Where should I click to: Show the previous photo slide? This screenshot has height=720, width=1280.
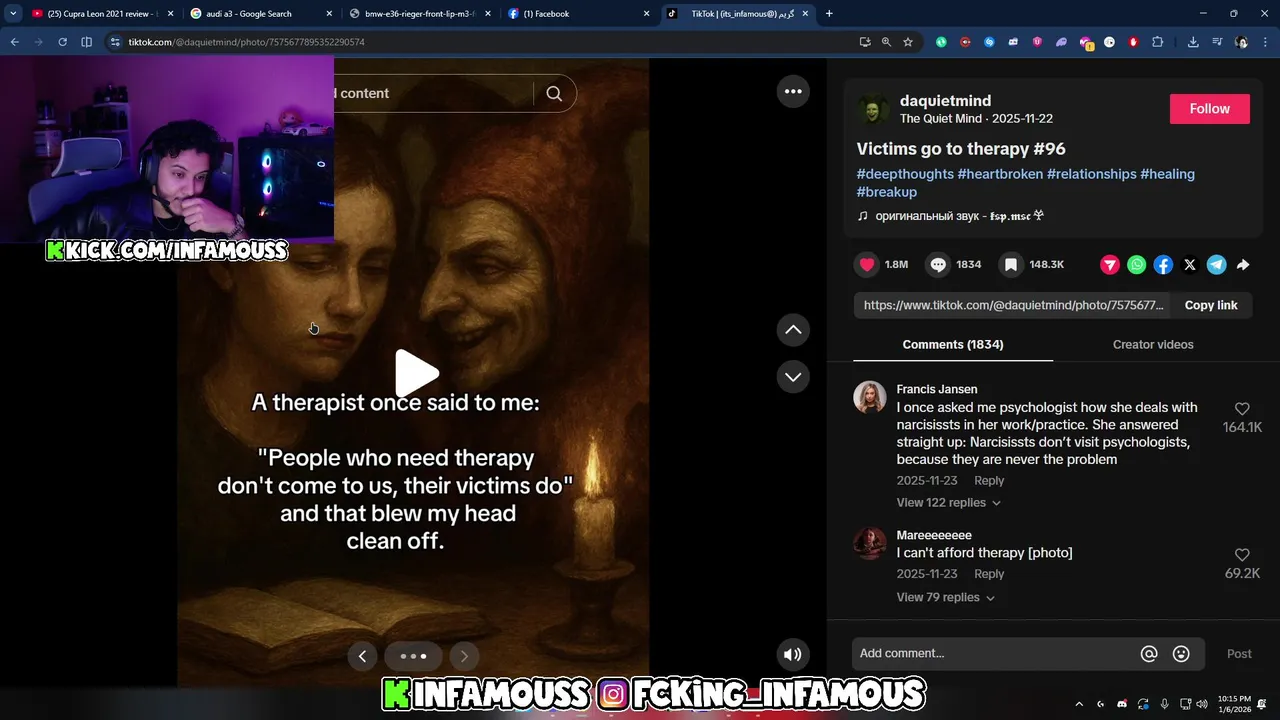(362, 656)
